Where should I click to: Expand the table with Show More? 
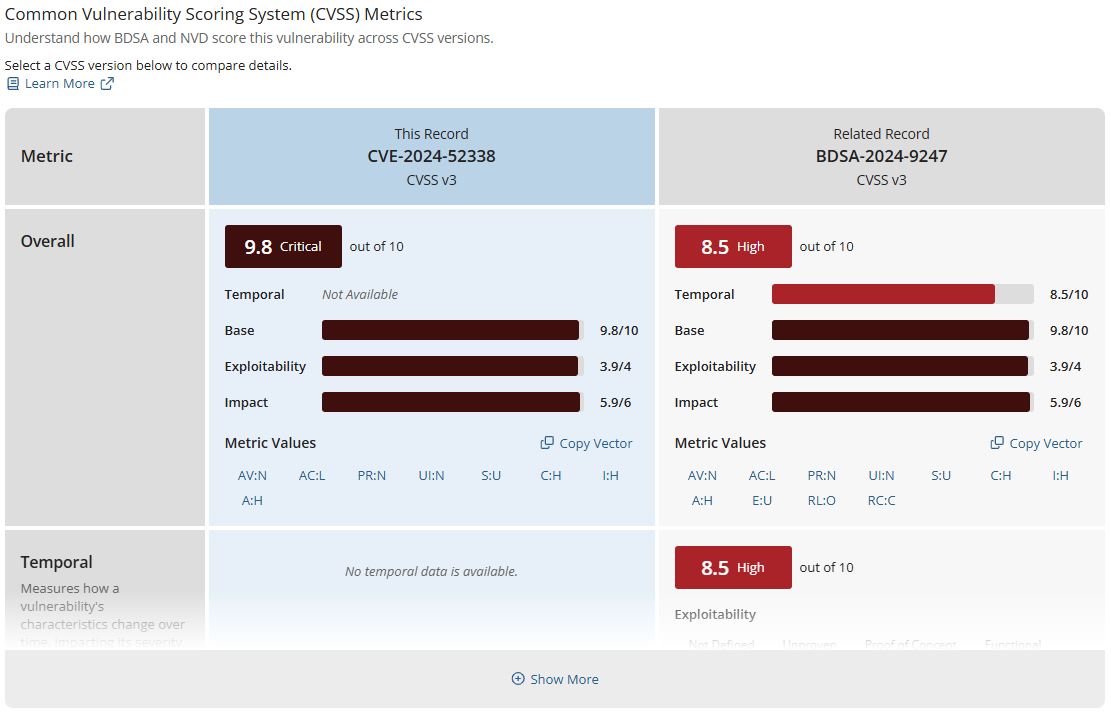pyautogui.click(x=555, y=679)
